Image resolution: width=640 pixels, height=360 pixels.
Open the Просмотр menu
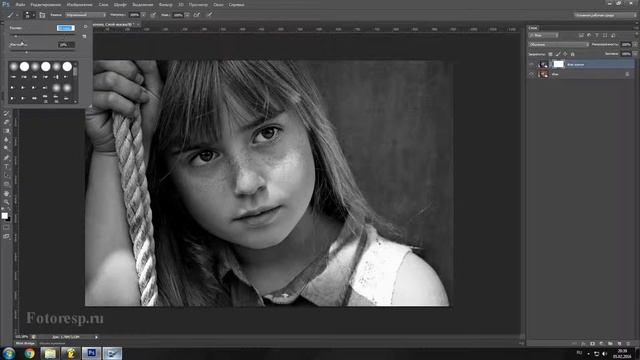click(x=198, y=4)
